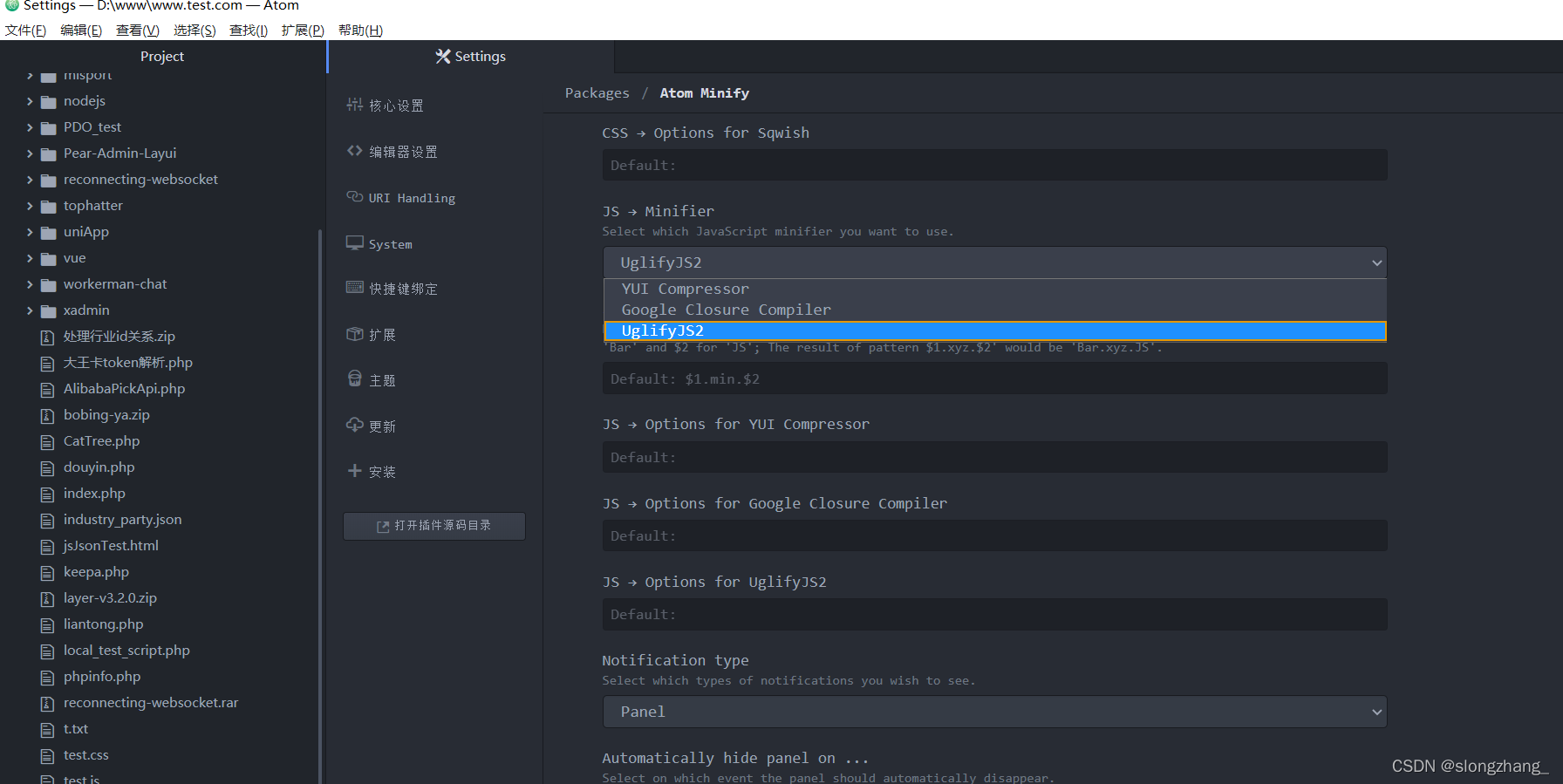Click the xadmin folder icon
1563x784 pixels.
(49, 311)
